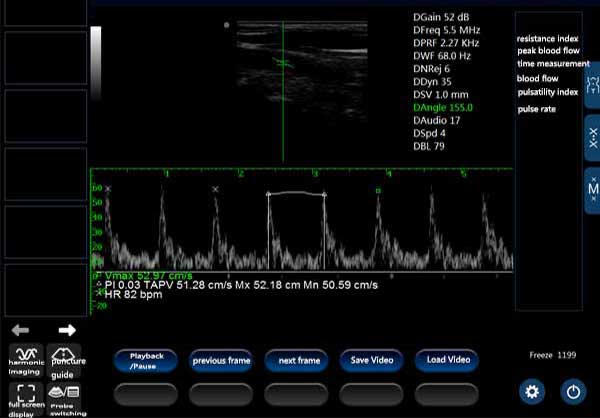
Task: Go to the previous frame
Action: tap(221, 360)
